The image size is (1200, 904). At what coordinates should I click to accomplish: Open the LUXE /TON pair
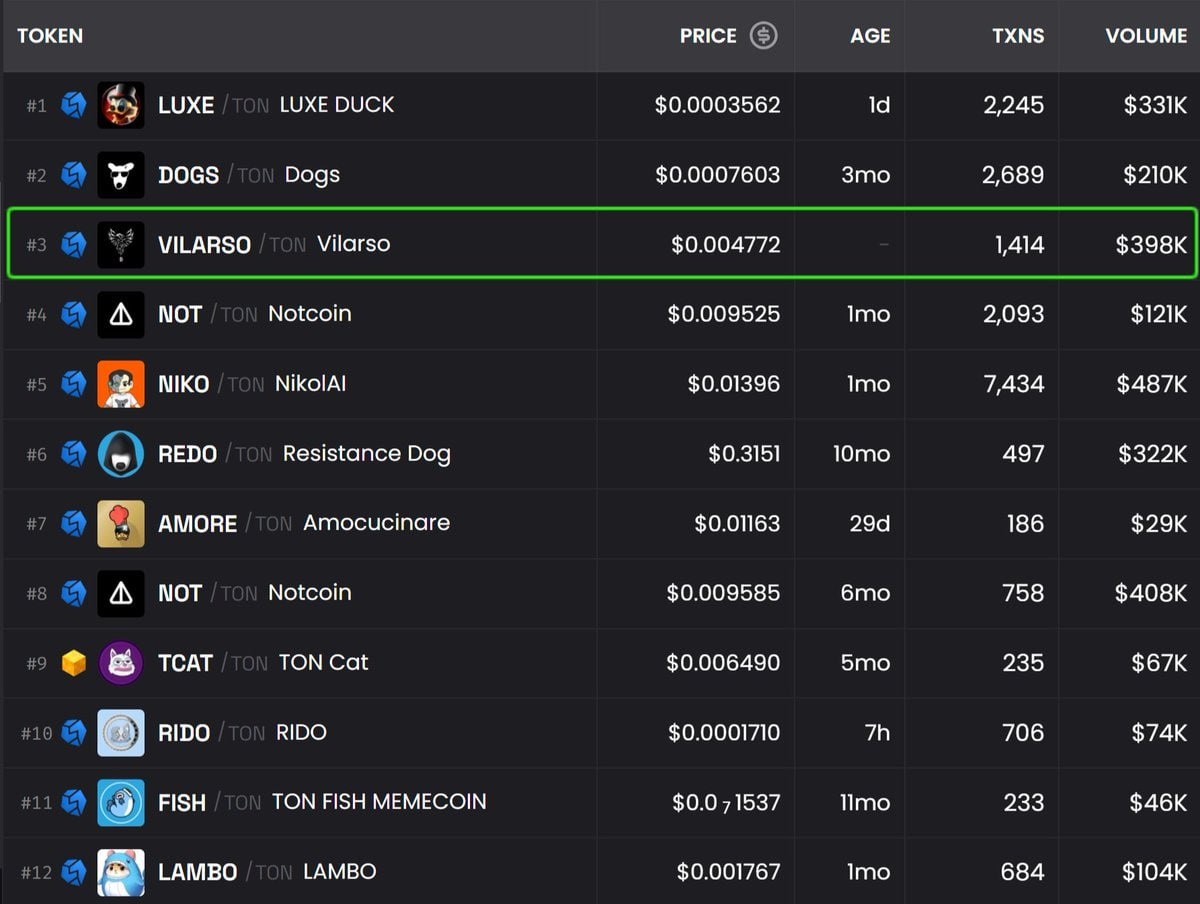coord(213,105)
